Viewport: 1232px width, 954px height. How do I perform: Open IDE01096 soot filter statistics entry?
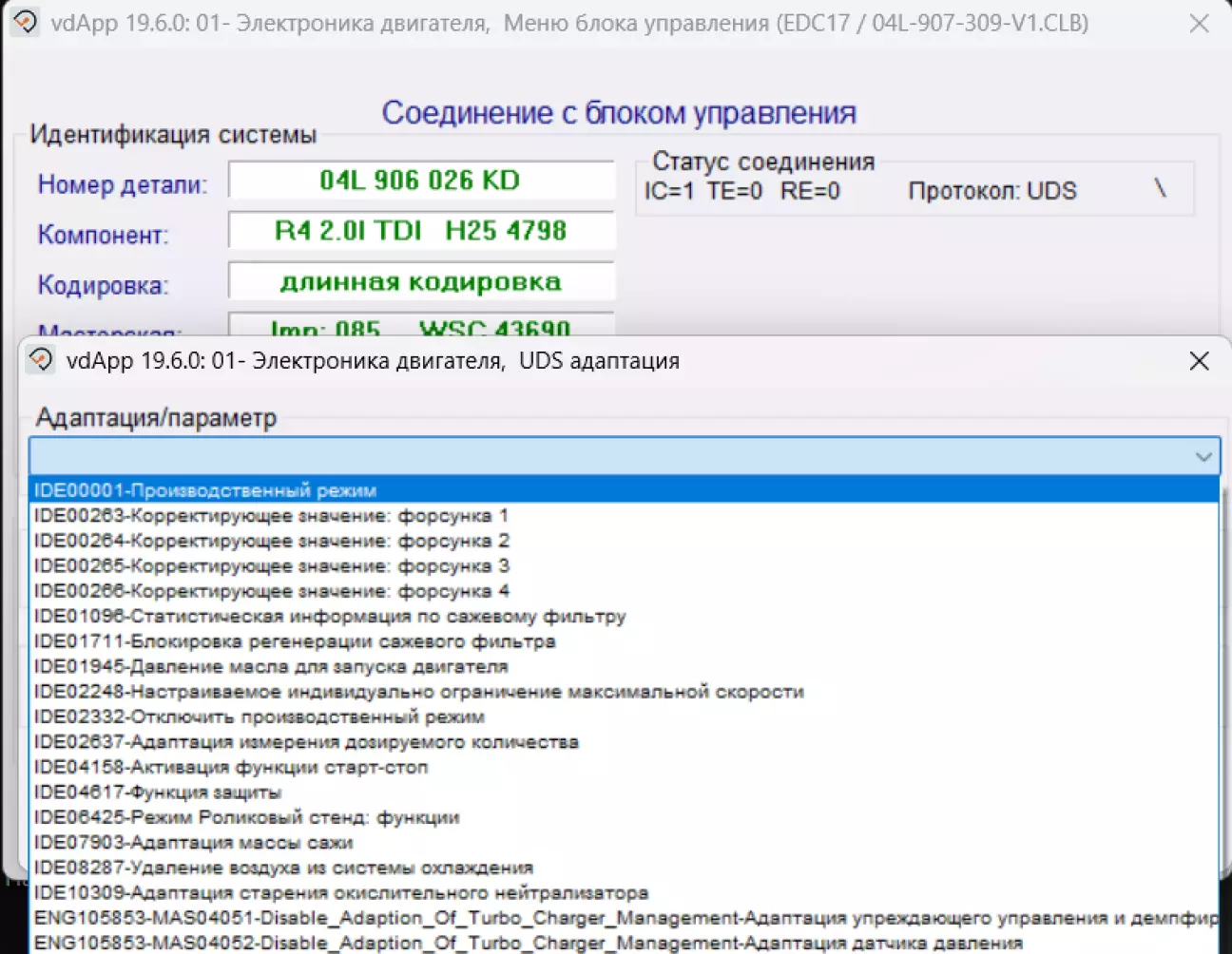[x=330, y=617]
